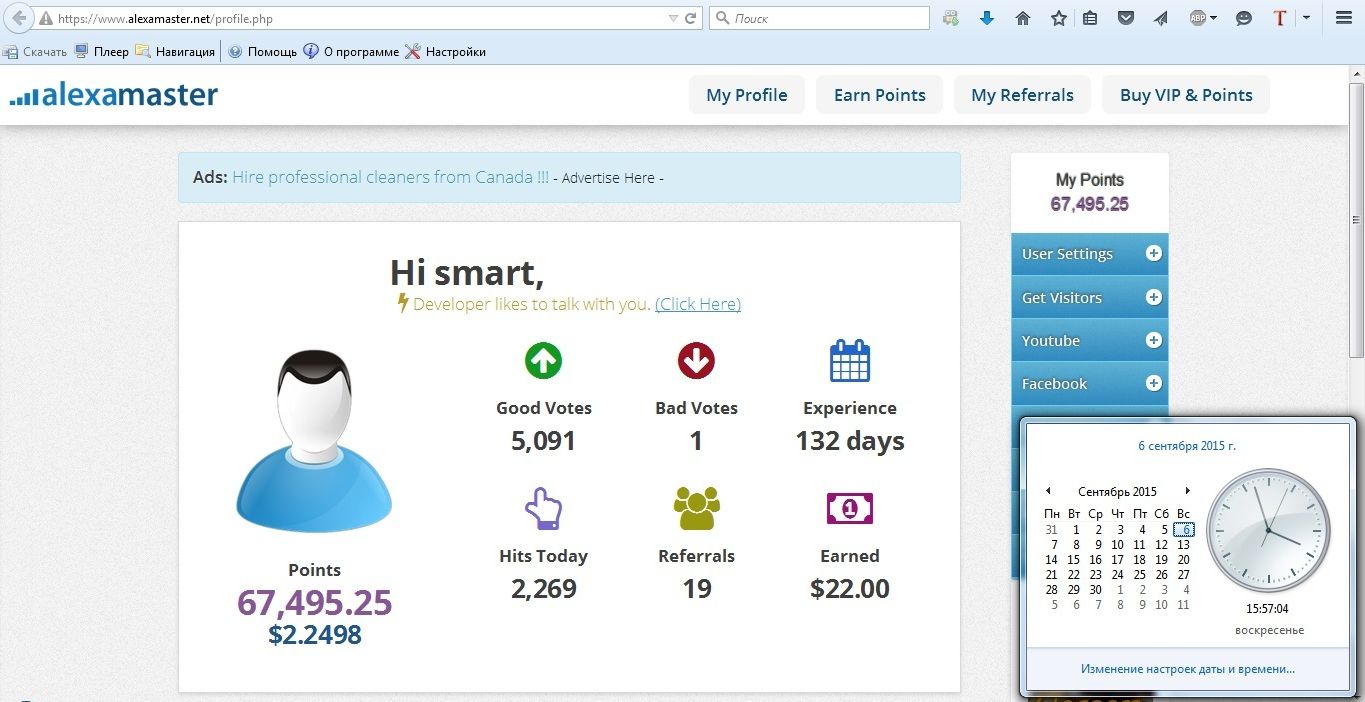Screen dimensions: 1365x702
Task: Click the blue Experience calendar icon
Action: tap(850, 361)
